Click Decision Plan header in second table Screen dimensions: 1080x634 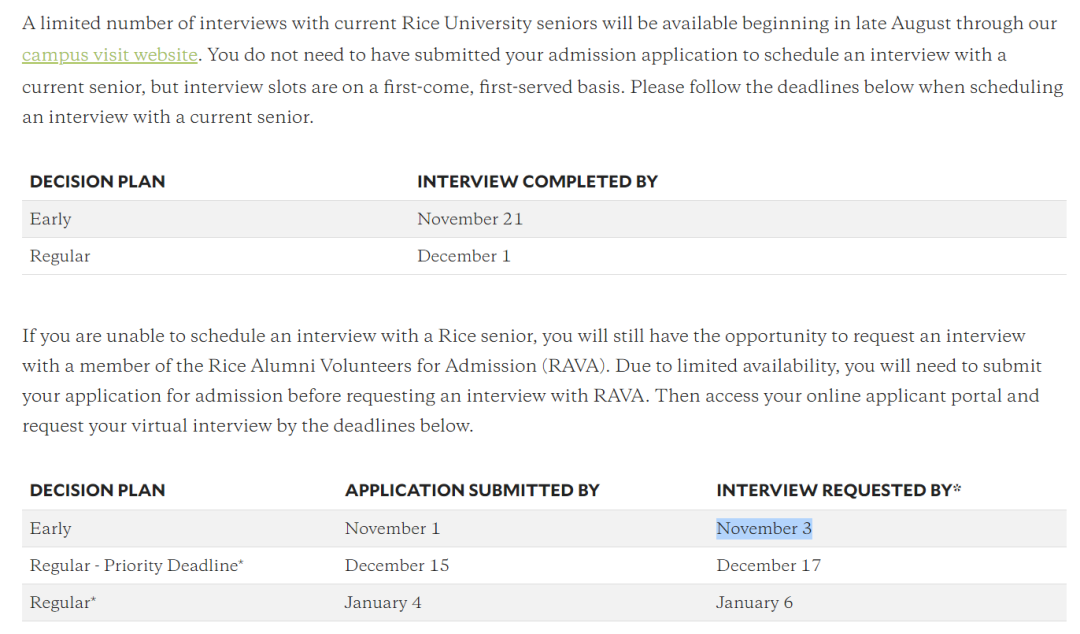coord(97,490)
